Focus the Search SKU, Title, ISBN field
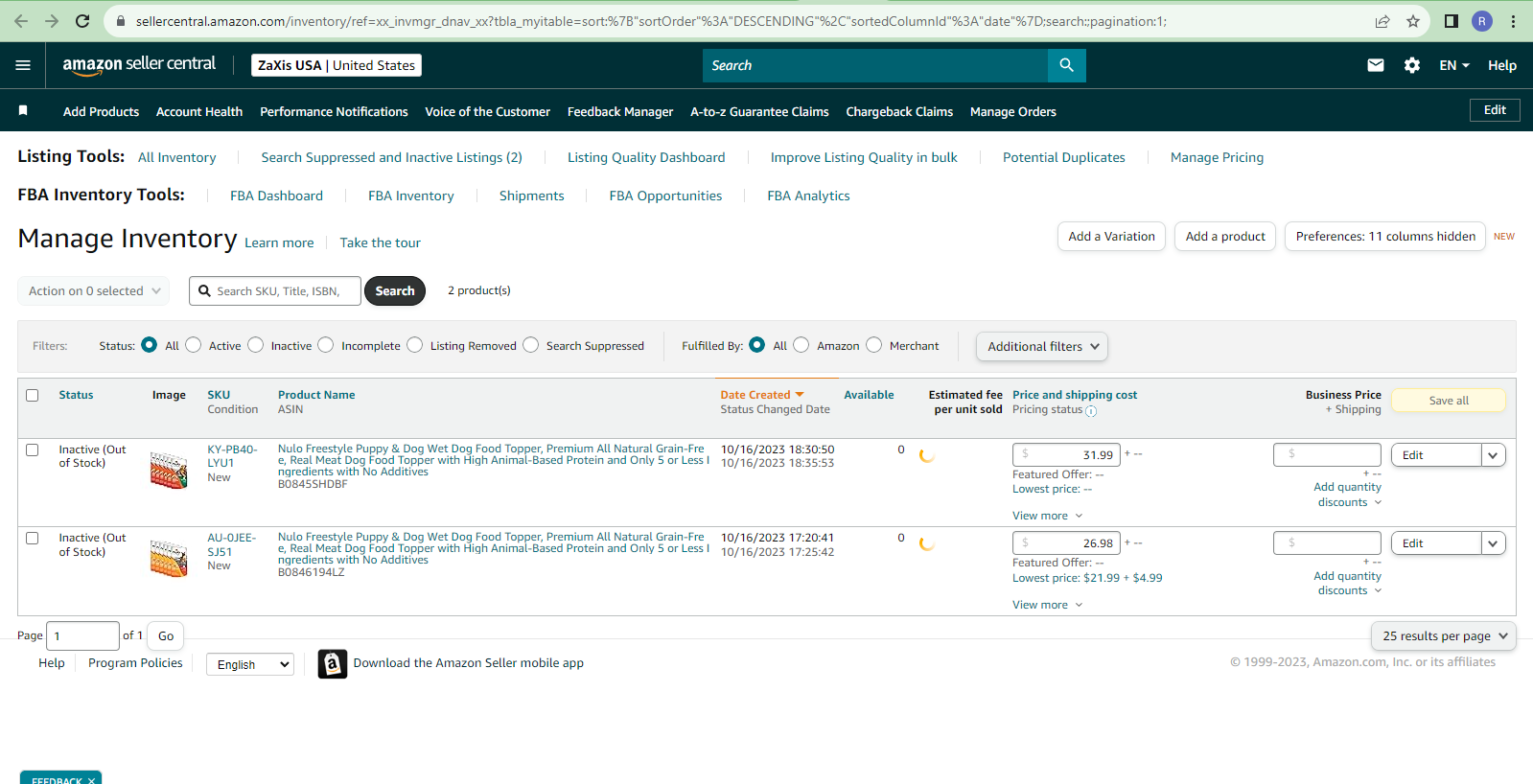The width and height of the screenshot is (1533, 784). 275,291
